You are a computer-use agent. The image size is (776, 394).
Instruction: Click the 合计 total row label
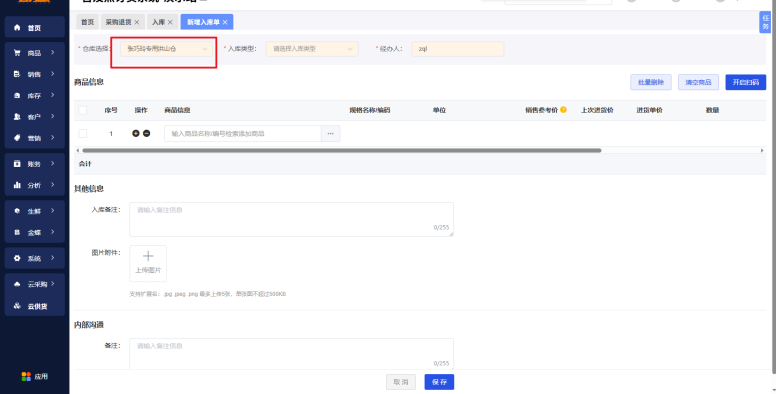(85, 164)
